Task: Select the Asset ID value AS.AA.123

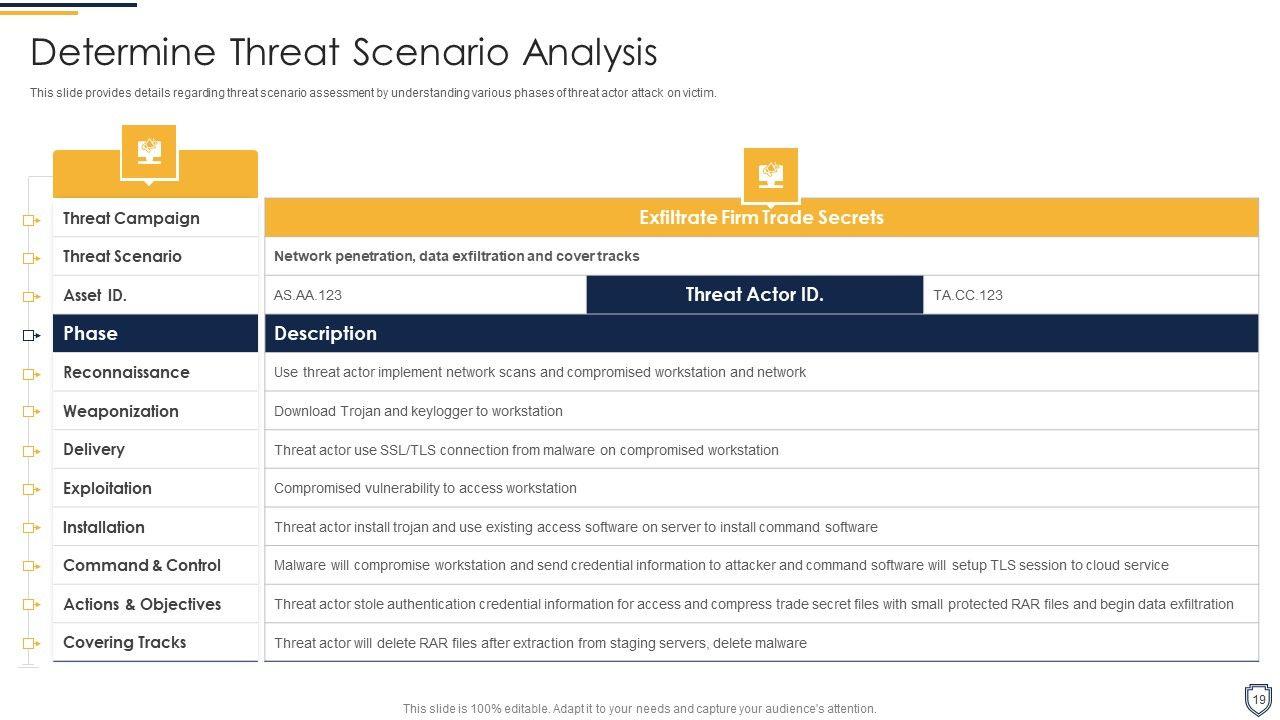Action: [308, 296]
